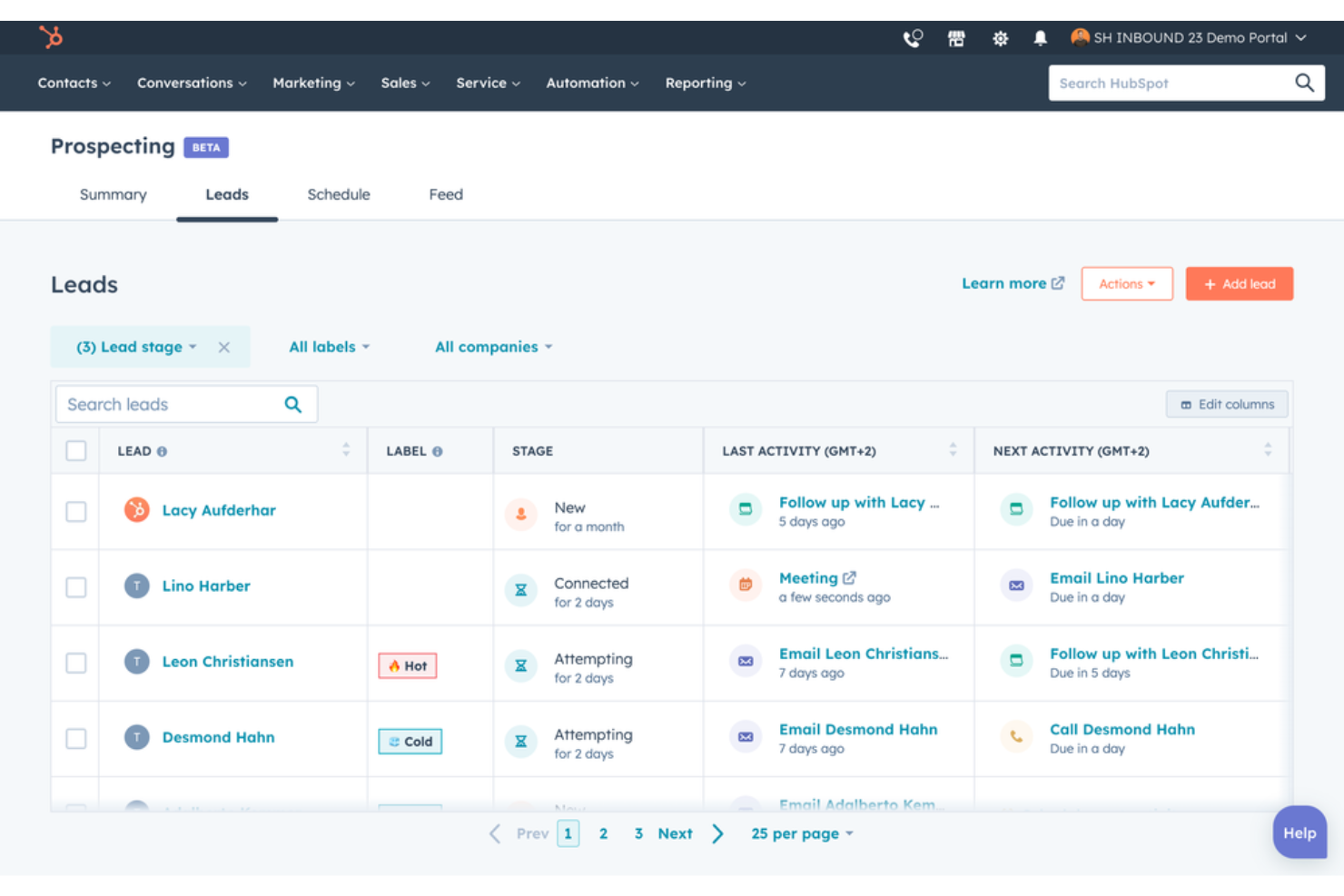Click the meeting icon on Lino Harber's last activity

745,586
